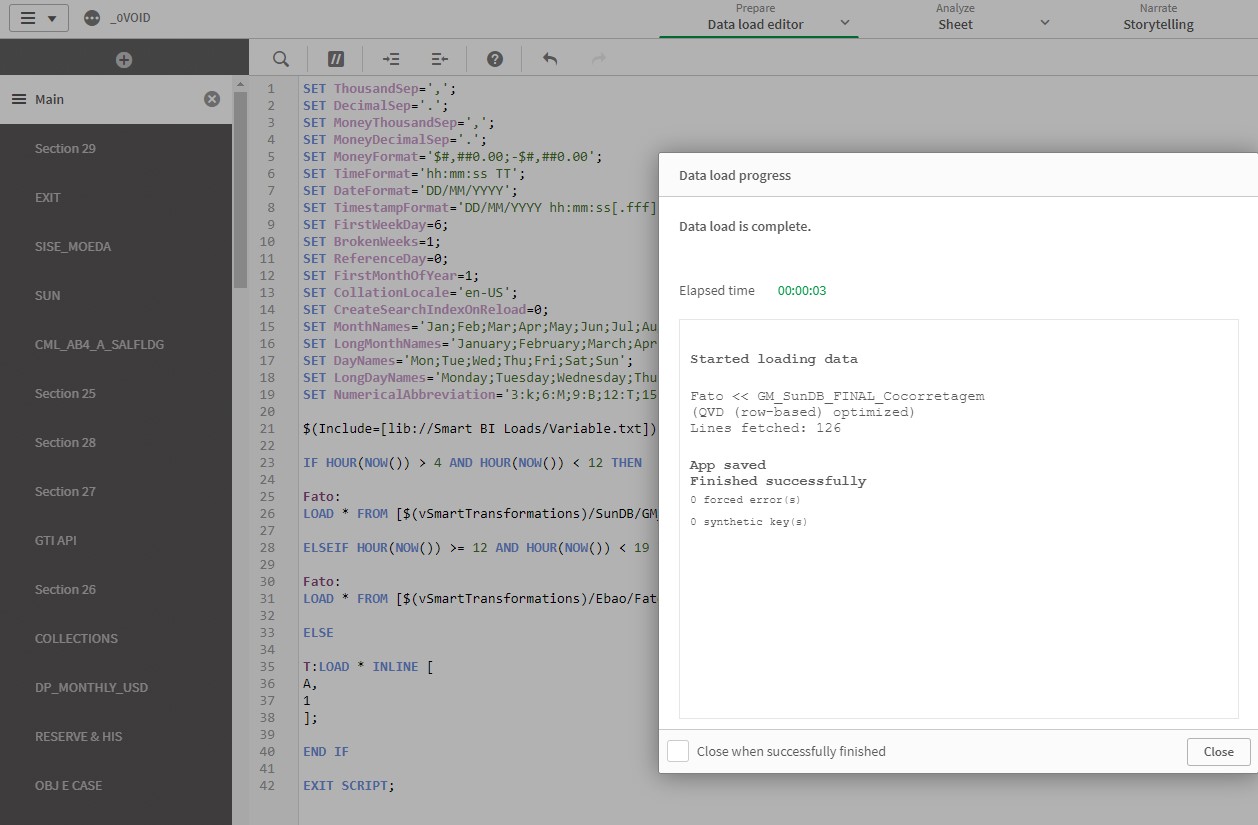Open search in script toolbar

tap(281, 59)
